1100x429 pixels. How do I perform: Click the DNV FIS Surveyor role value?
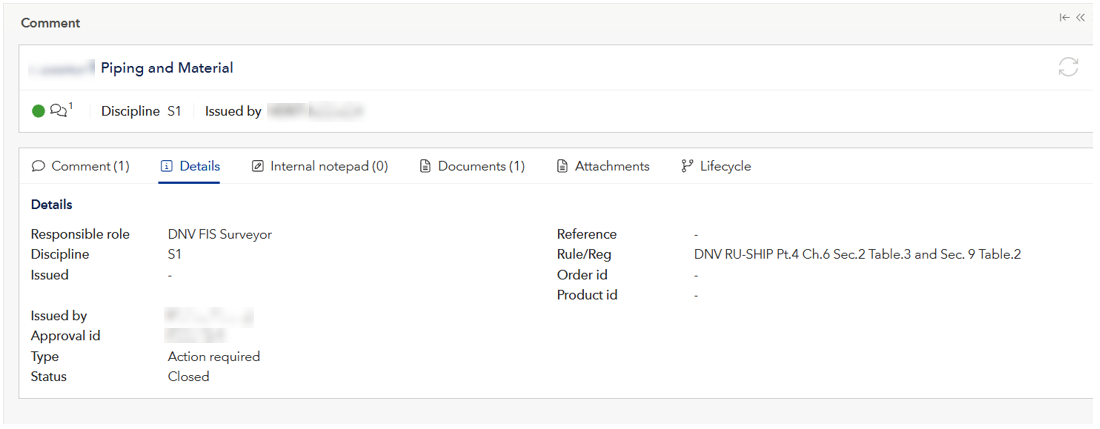click(220, 234)
